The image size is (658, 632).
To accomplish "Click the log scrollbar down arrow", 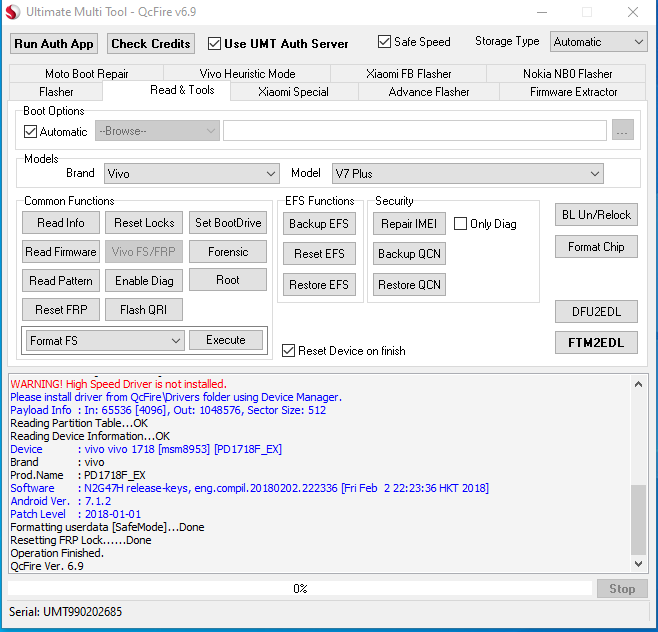I will [x=638, y=564].
